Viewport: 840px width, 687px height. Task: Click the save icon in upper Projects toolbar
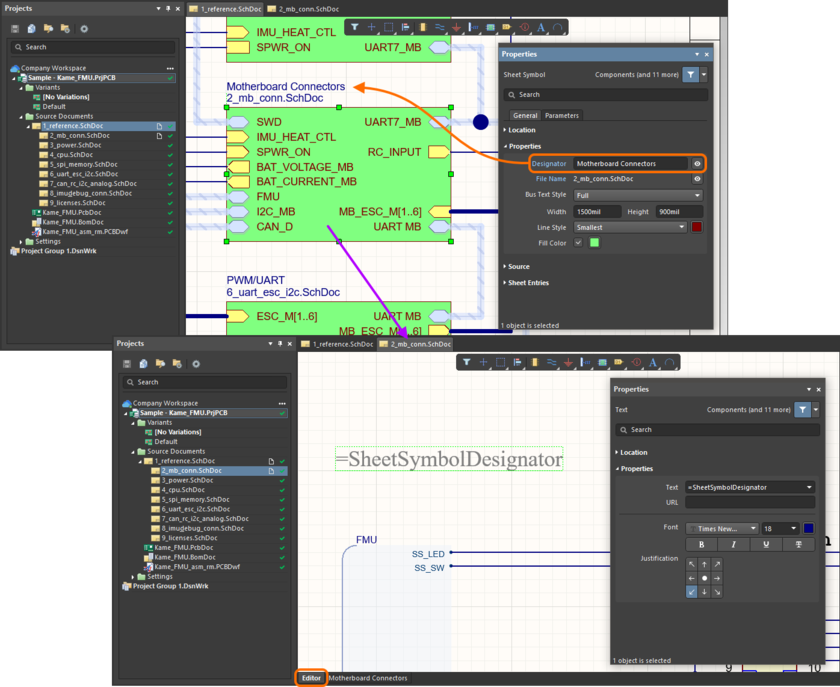tap(15, 29)
